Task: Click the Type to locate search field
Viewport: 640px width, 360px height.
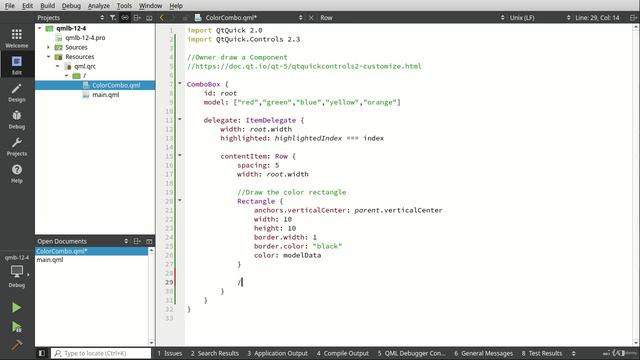Action: coord(101,353)
